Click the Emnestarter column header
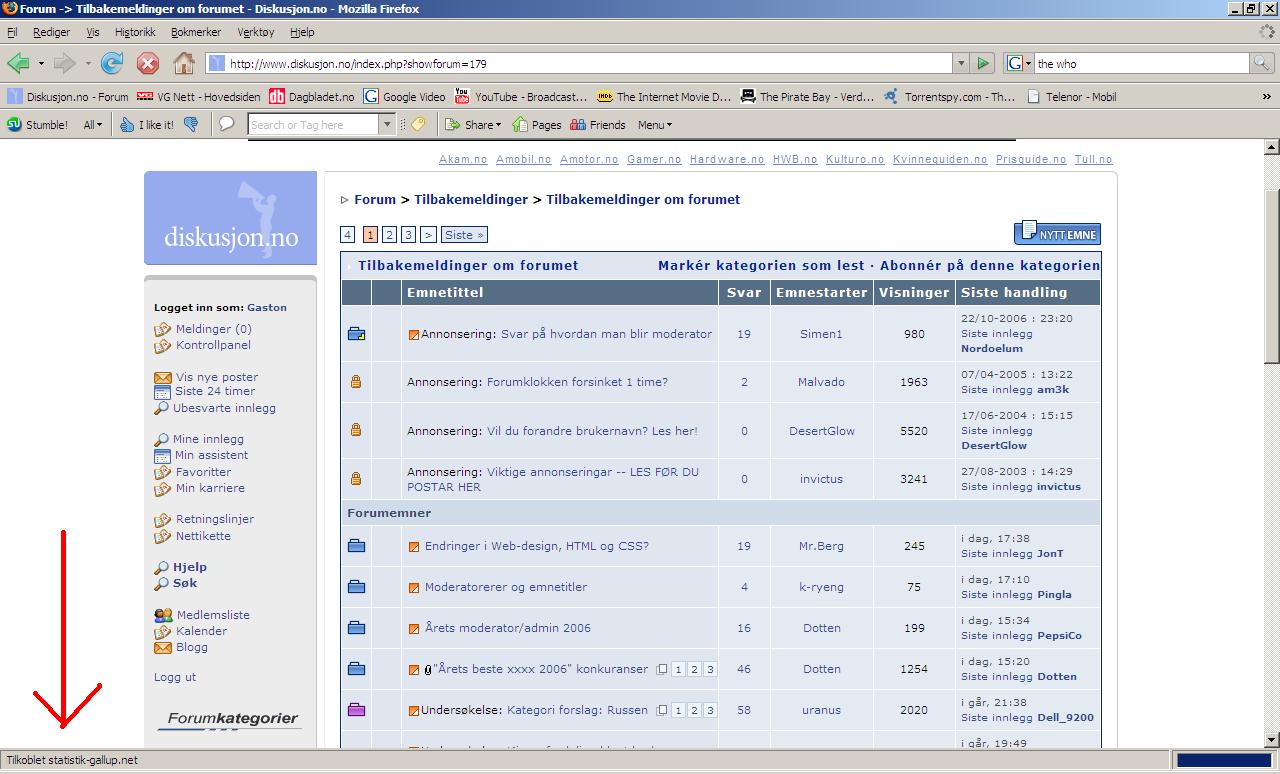Viewport: 1280px width, 774px height. 821,292
